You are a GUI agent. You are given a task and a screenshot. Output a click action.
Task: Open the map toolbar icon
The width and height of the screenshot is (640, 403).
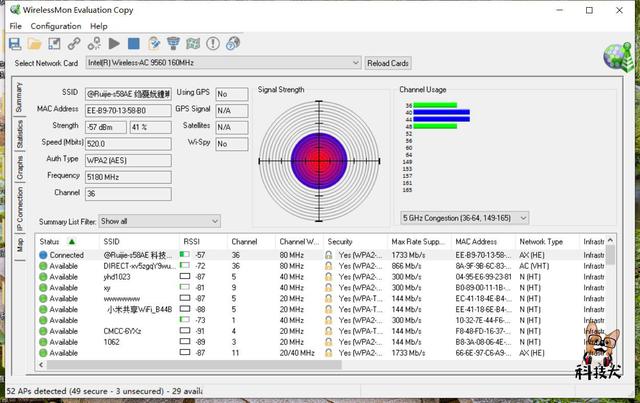coord(193,44)
